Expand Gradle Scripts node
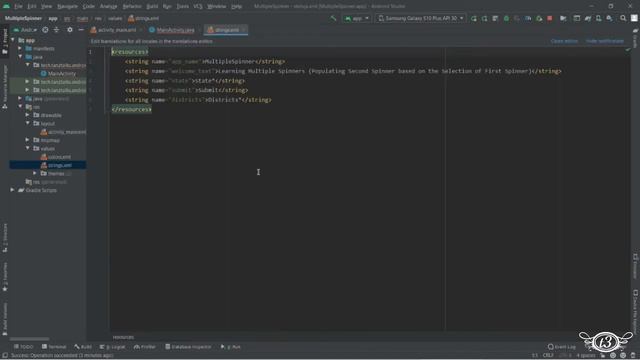The height and width of the screenshot is (360, 640). click(x=13, y=190)
